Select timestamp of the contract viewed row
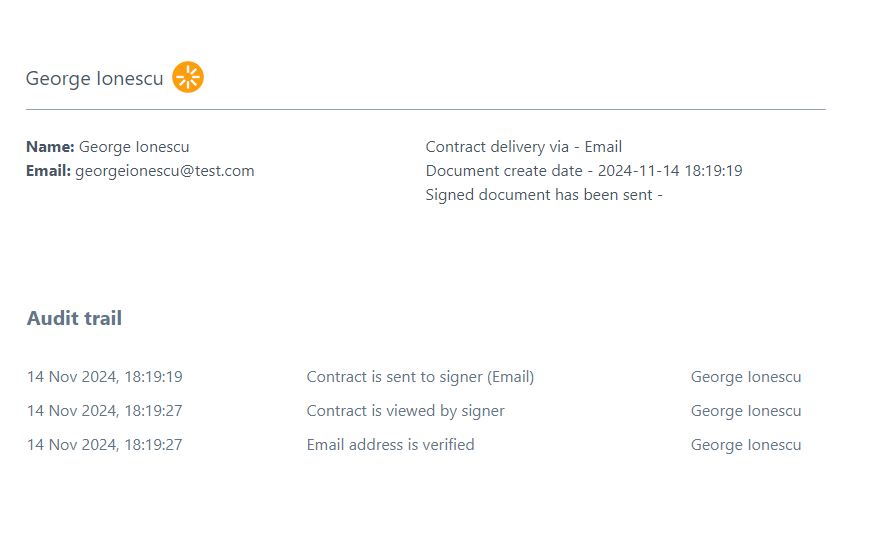This screenshot has width=891, height=555. click(x=104, y=411)
